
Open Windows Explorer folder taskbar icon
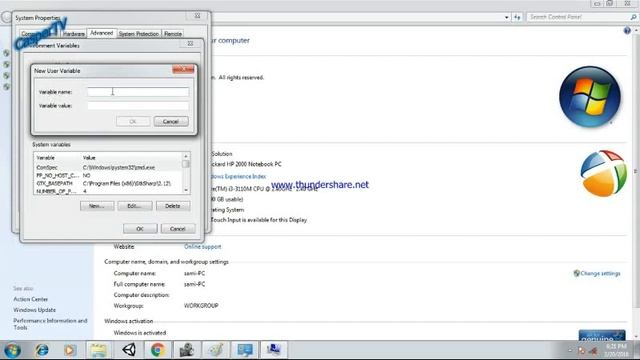tap(99, 350)
